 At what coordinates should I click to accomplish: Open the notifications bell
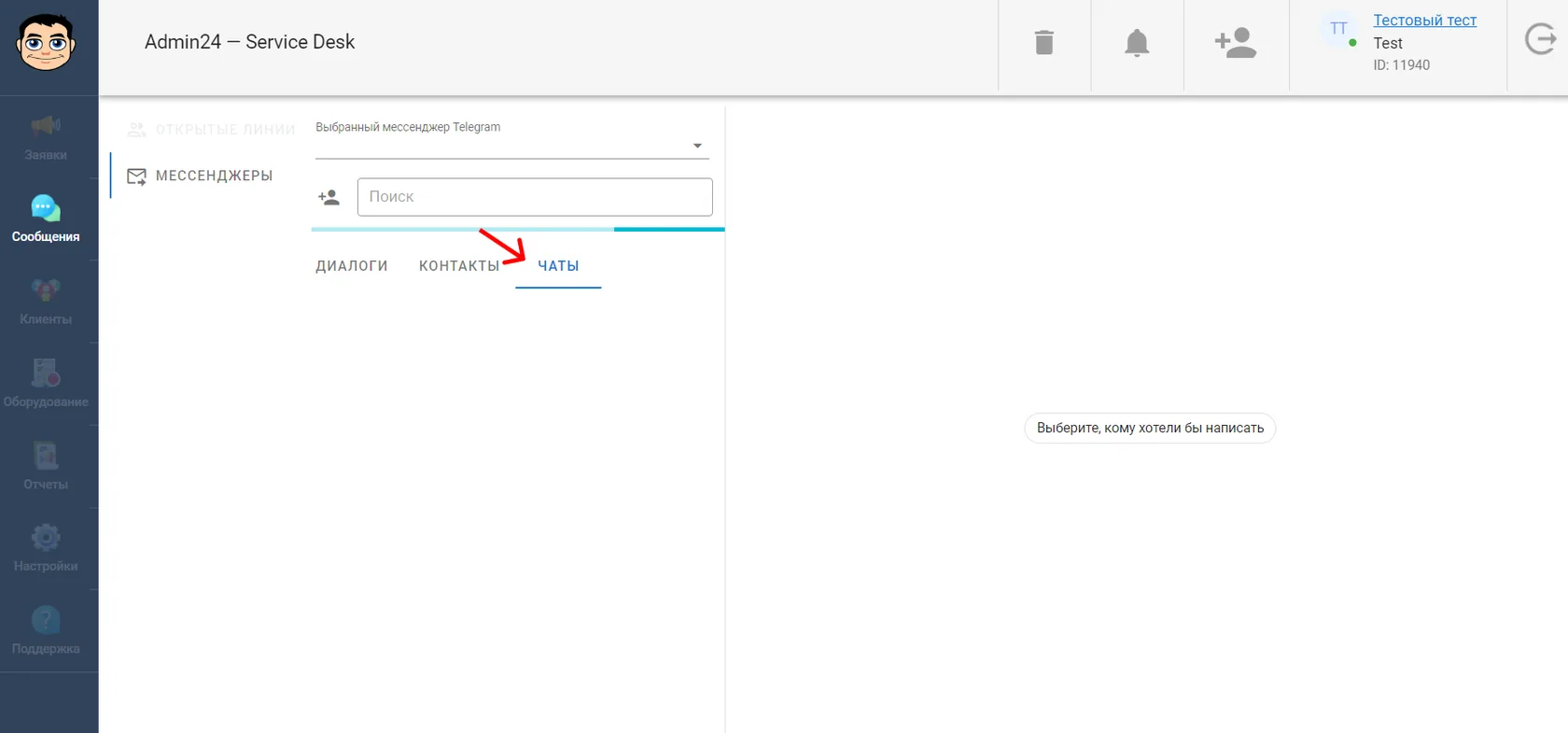[1137, 43]
